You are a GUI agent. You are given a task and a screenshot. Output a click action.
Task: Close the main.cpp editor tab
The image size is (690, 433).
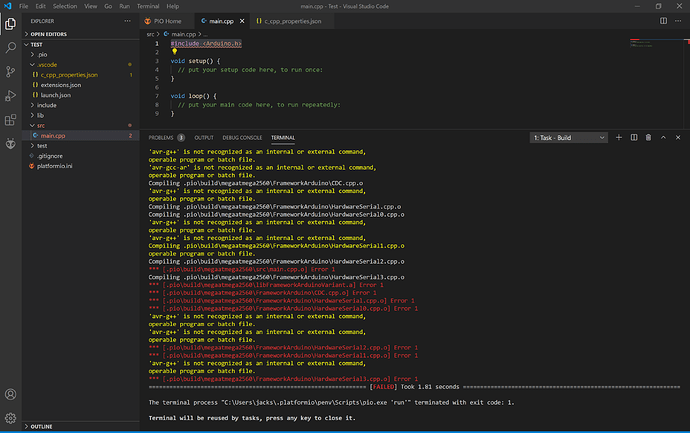242,21
